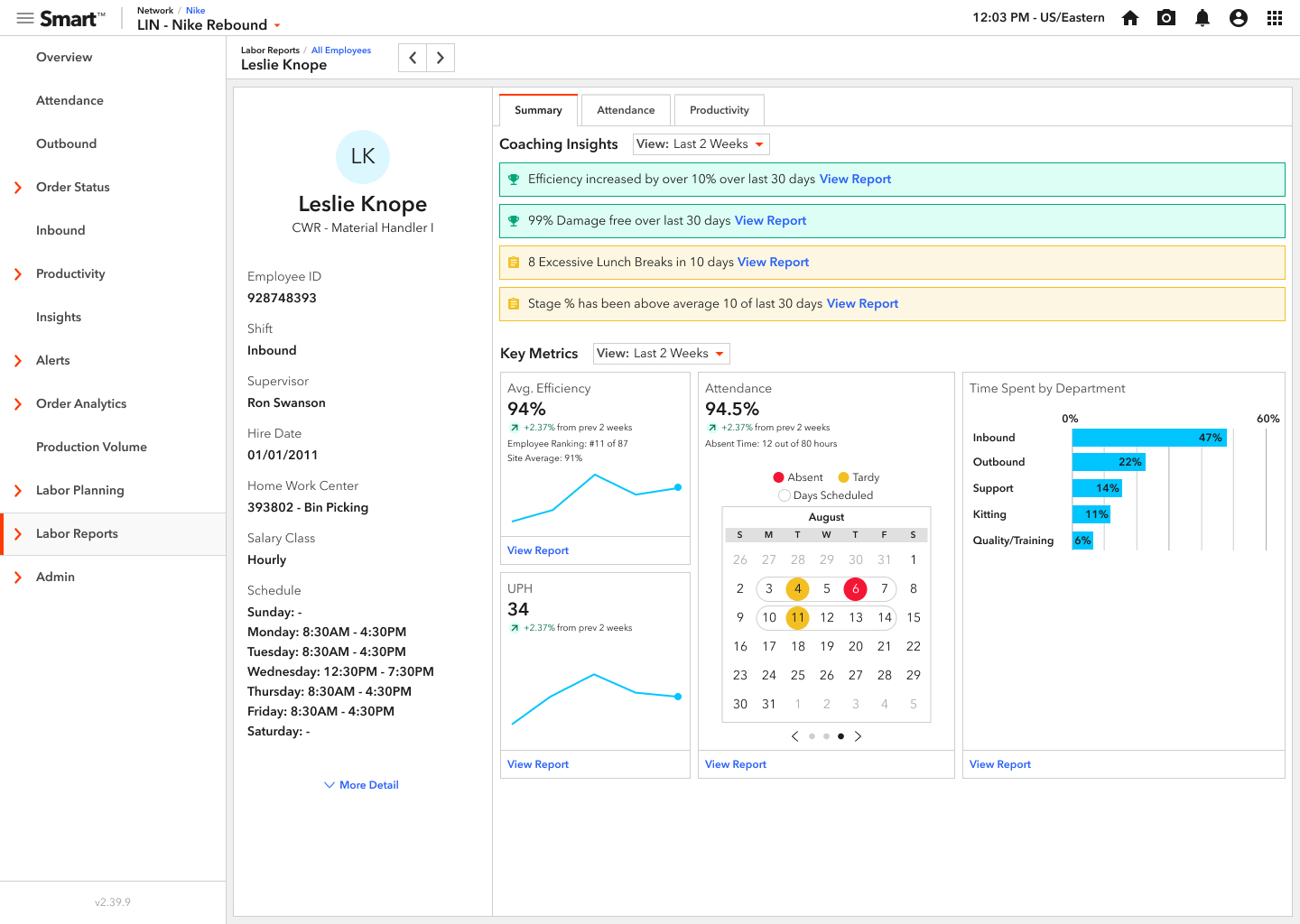Switch to the Productivity tab
Viewport: 1300px width, 924px height.
719,110
